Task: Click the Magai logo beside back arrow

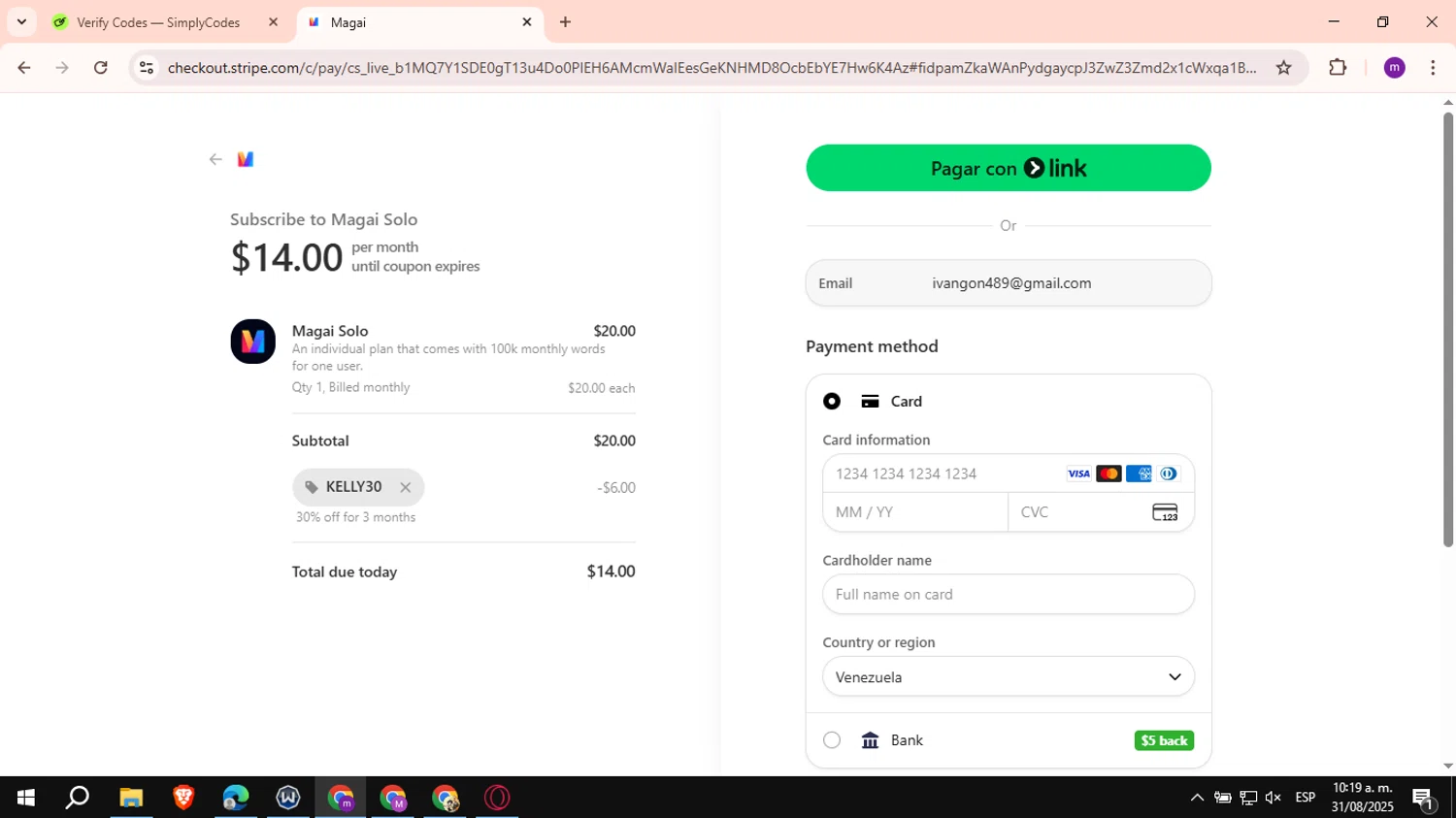Action: tap(246, 159)
